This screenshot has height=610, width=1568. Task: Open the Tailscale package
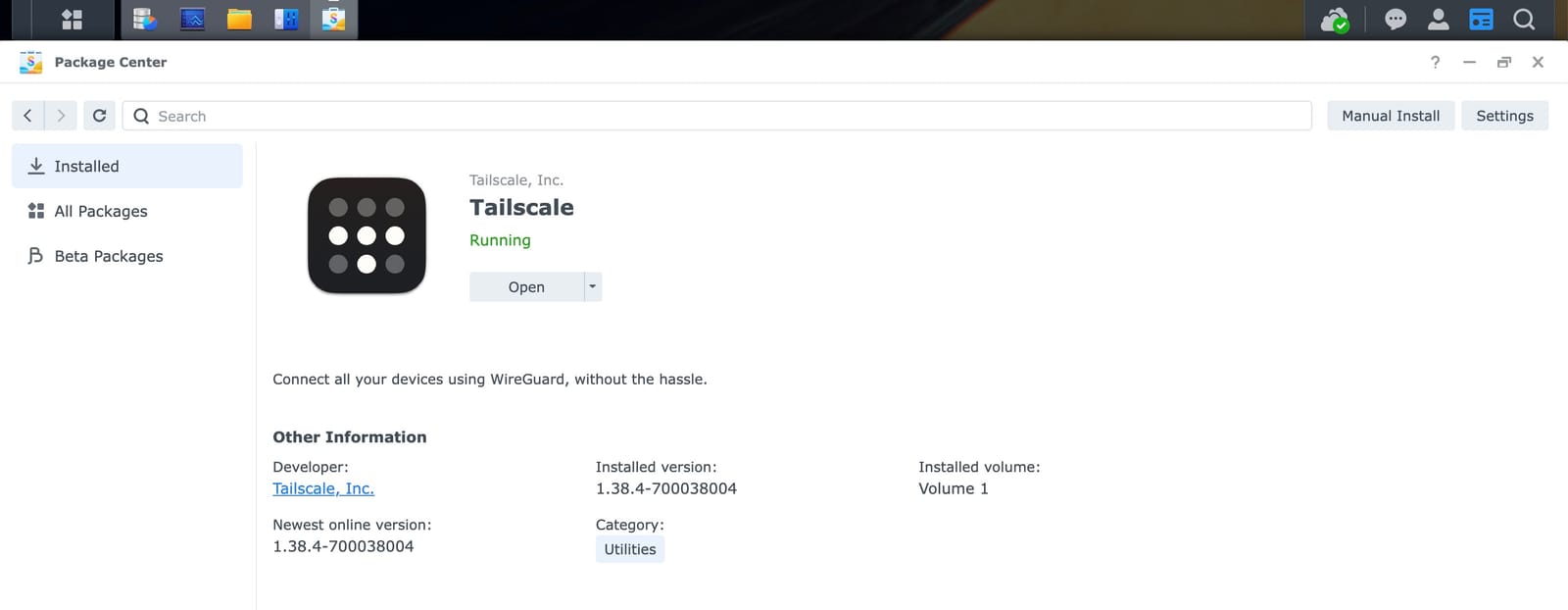click(x=526, y=286)
